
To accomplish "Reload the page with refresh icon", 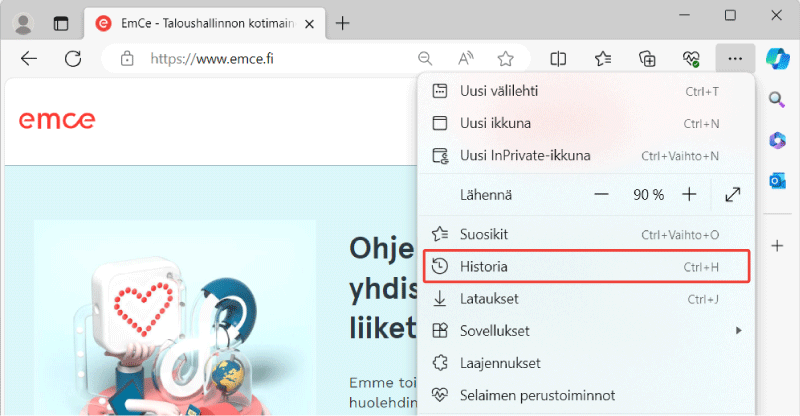I will point(73,59).
